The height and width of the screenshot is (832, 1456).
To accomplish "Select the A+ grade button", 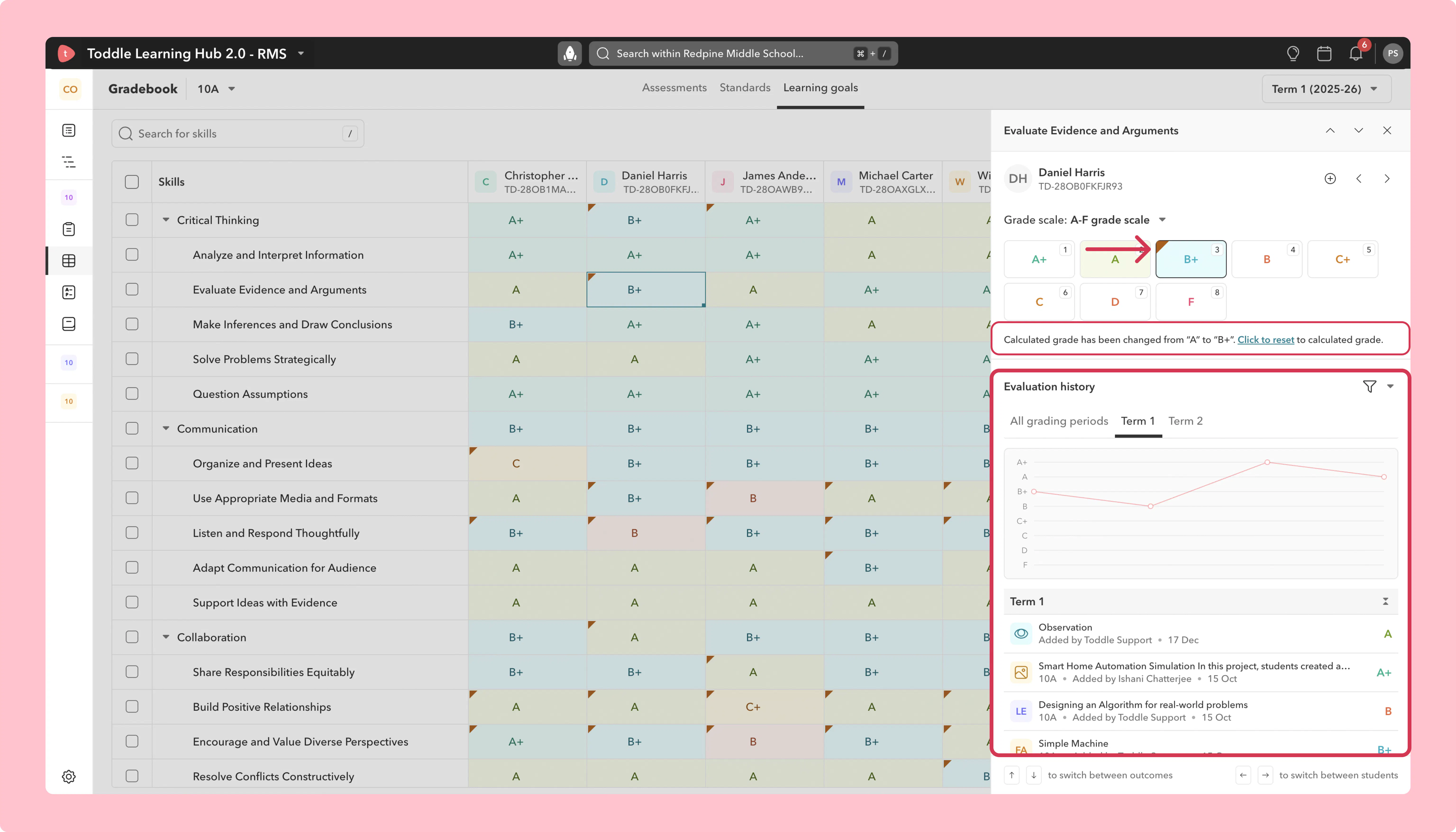I will [1039, 259].
